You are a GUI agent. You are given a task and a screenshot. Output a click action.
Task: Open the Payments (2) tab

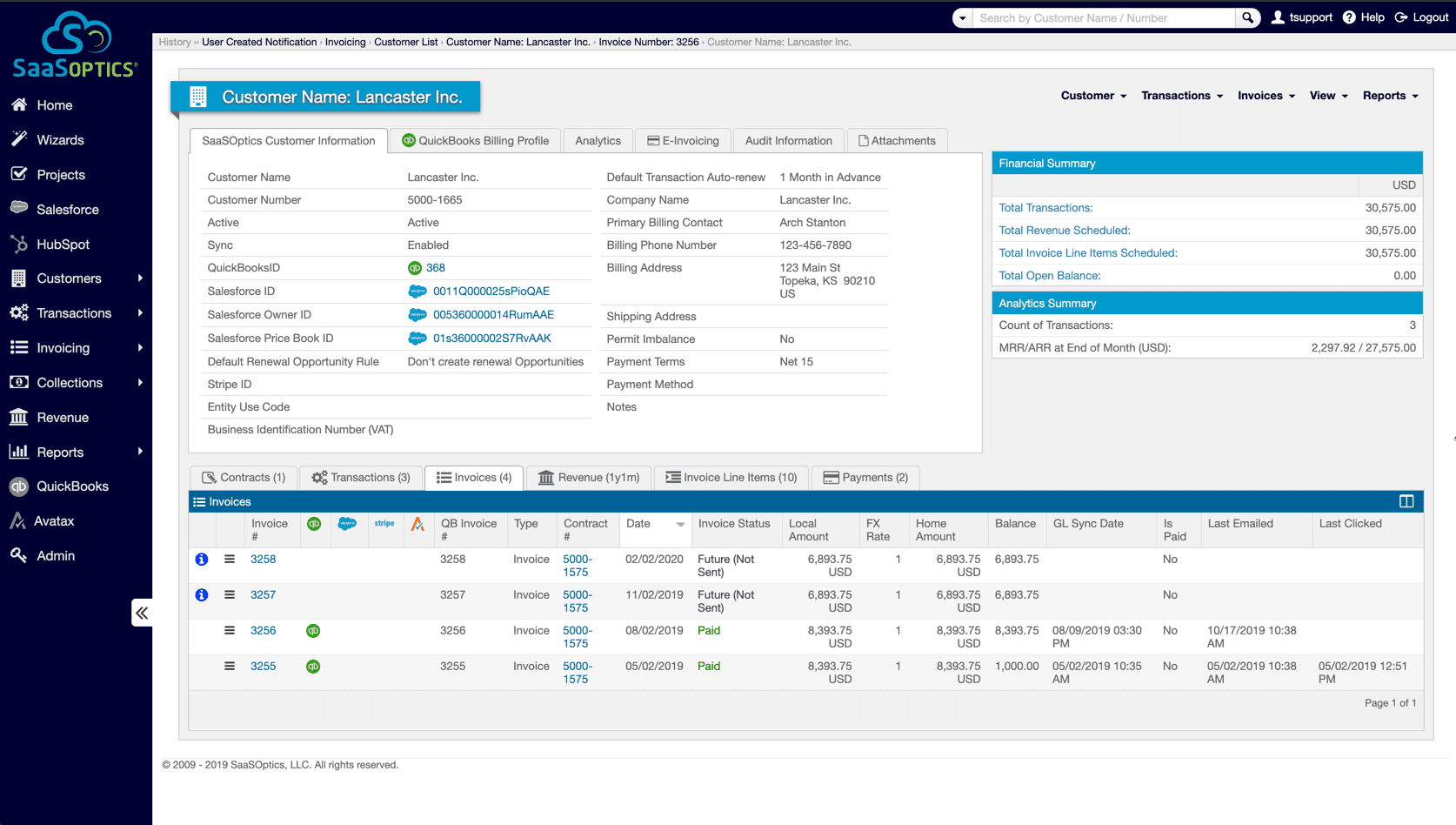pyautogui.click(x=865, y=478)
